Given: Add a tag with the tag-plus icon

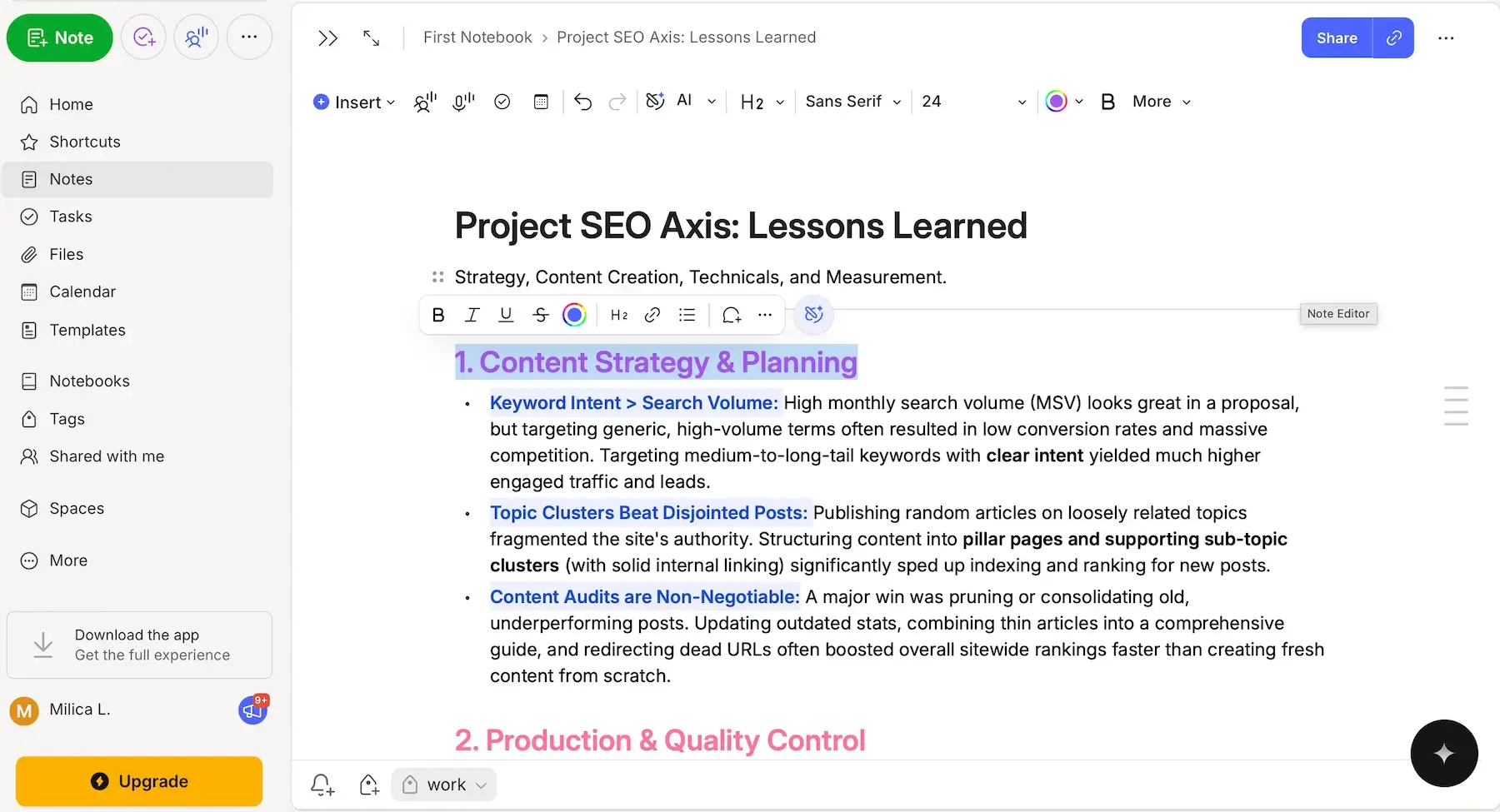Looking at the screenshot, I should point(368,785).
